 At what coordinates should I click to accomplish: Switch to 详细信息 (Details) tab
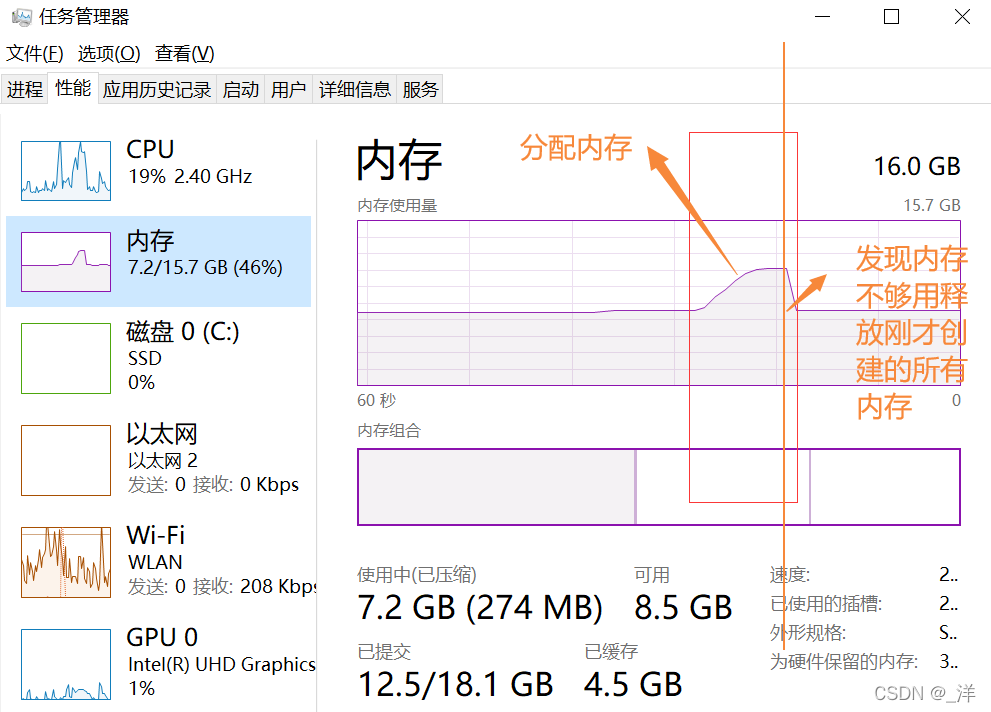355,88
